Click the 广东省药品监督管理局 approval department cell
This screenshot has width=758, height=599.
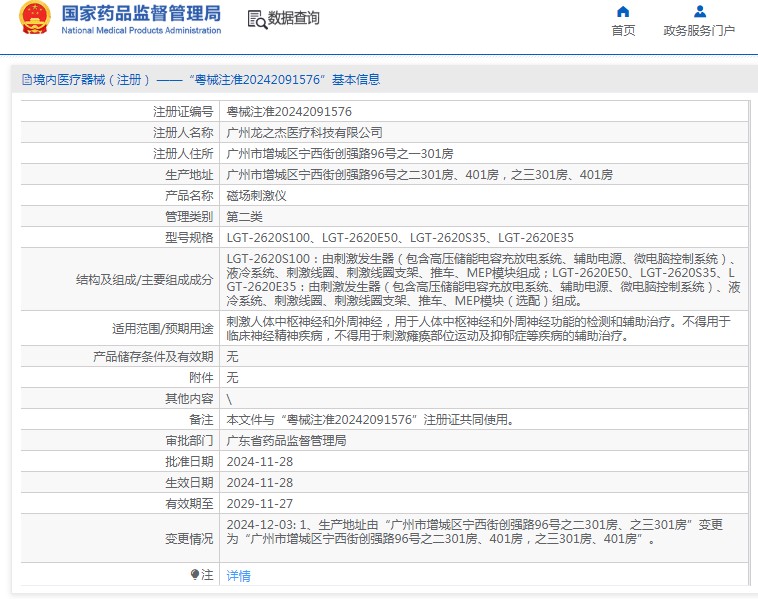[x=287, y=440]
